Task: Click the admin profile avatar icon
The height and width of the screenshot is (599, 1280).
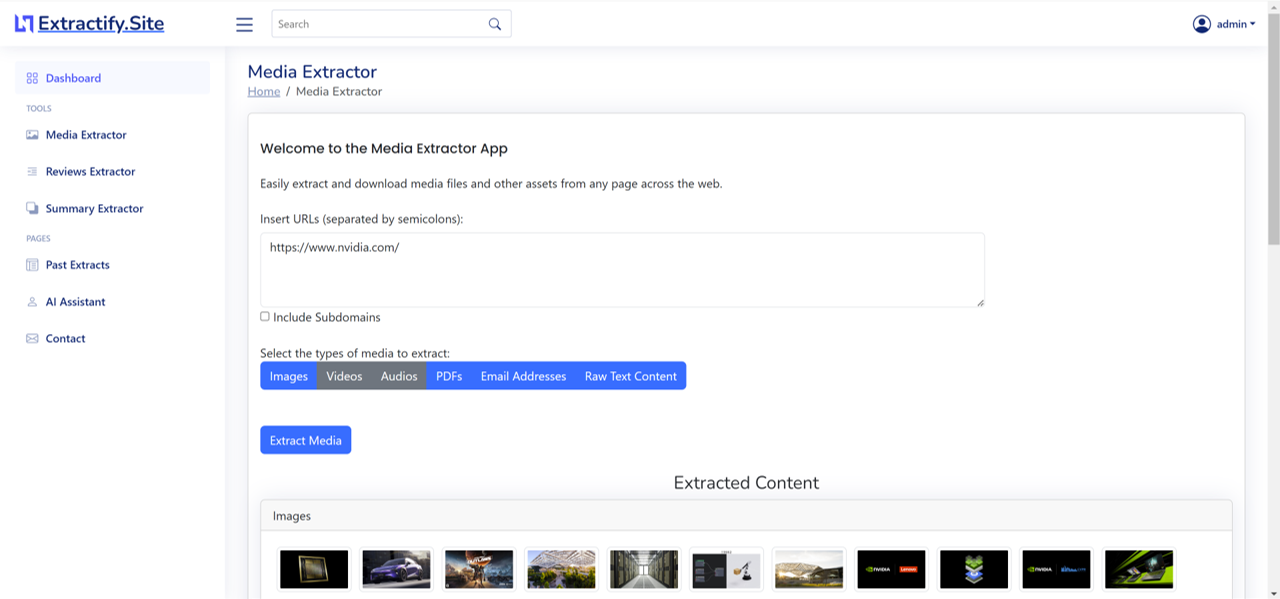Action: (x=1202, y=23)
